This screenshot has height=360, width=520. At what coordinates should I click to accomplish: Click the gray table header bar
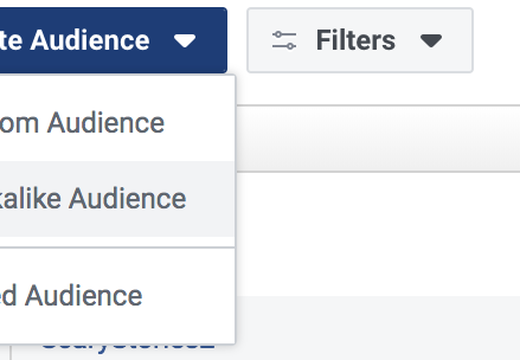[x=378, y=138]
